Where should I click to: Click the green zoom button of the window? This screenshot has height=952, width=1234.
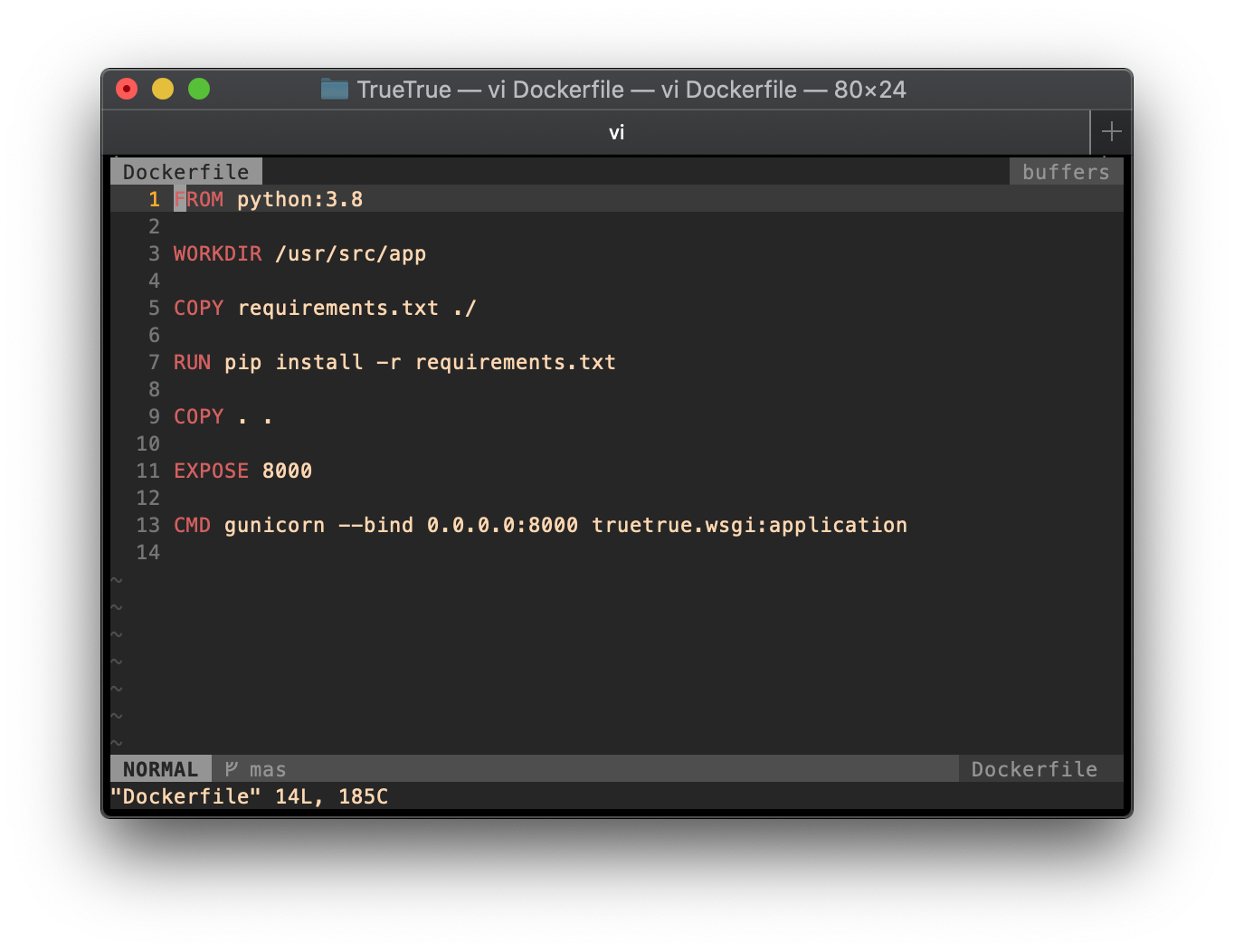pos(199,89)
